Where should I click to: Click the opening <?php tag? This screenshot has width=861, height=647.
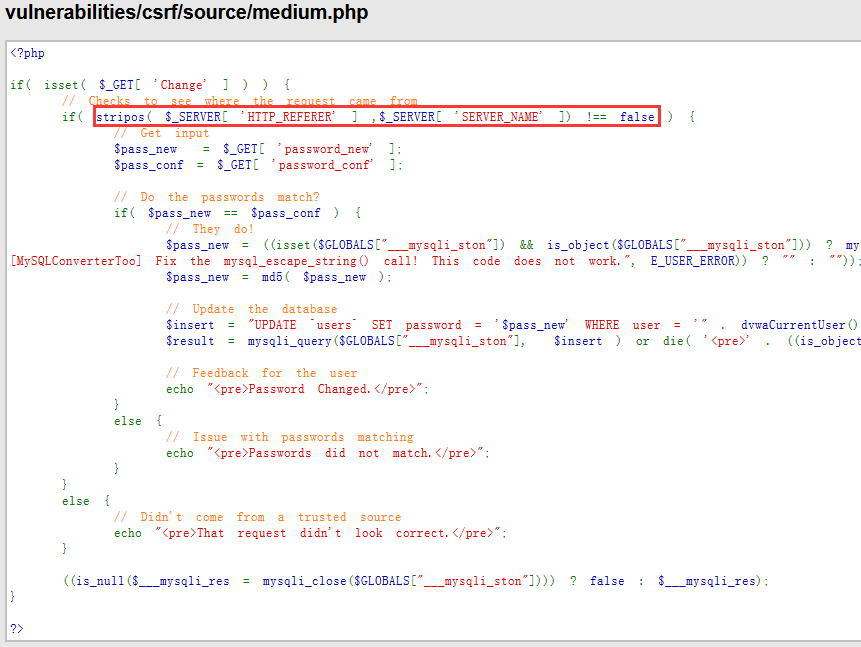[x=27, y=53]
